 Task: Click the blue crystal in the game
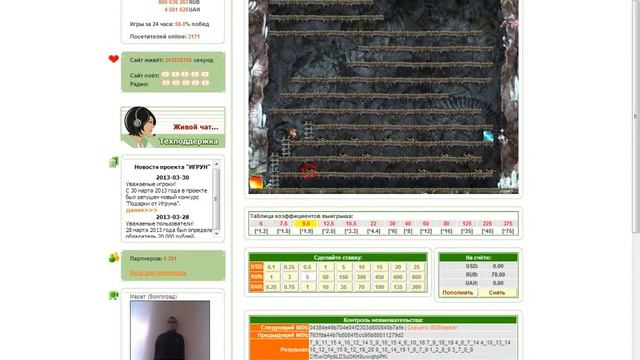point(488,136)
